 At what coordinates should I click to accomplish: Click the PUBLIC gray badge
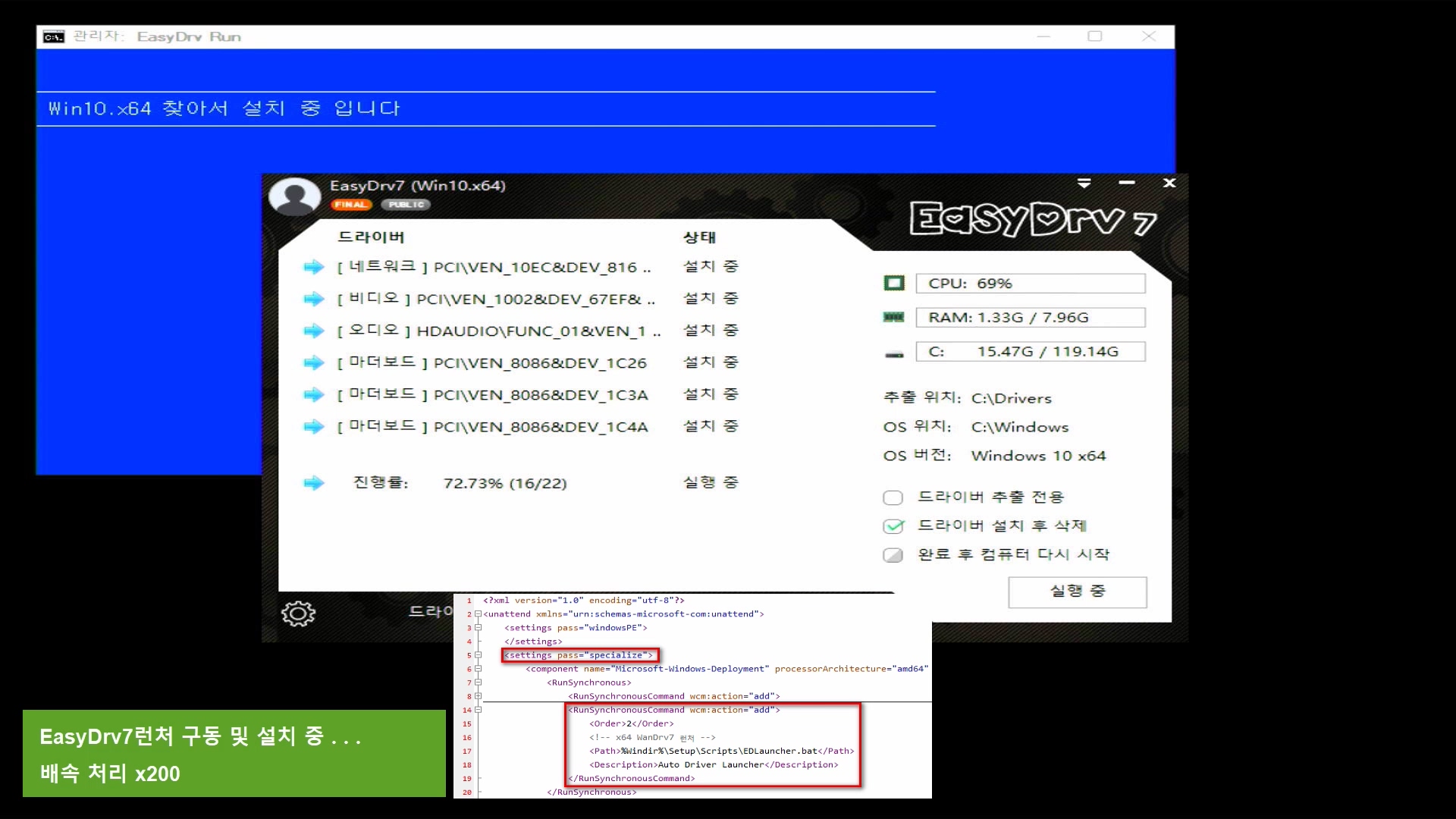tap(406, 205)
